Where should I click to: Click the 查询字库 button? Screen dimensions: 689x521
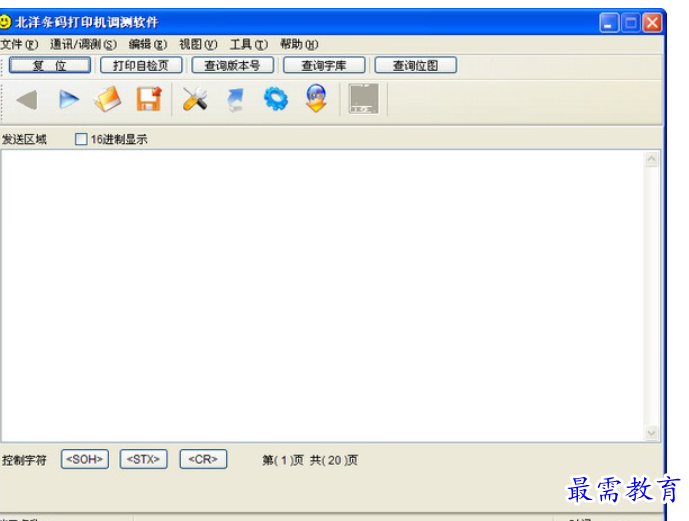[x=324, y=65]
